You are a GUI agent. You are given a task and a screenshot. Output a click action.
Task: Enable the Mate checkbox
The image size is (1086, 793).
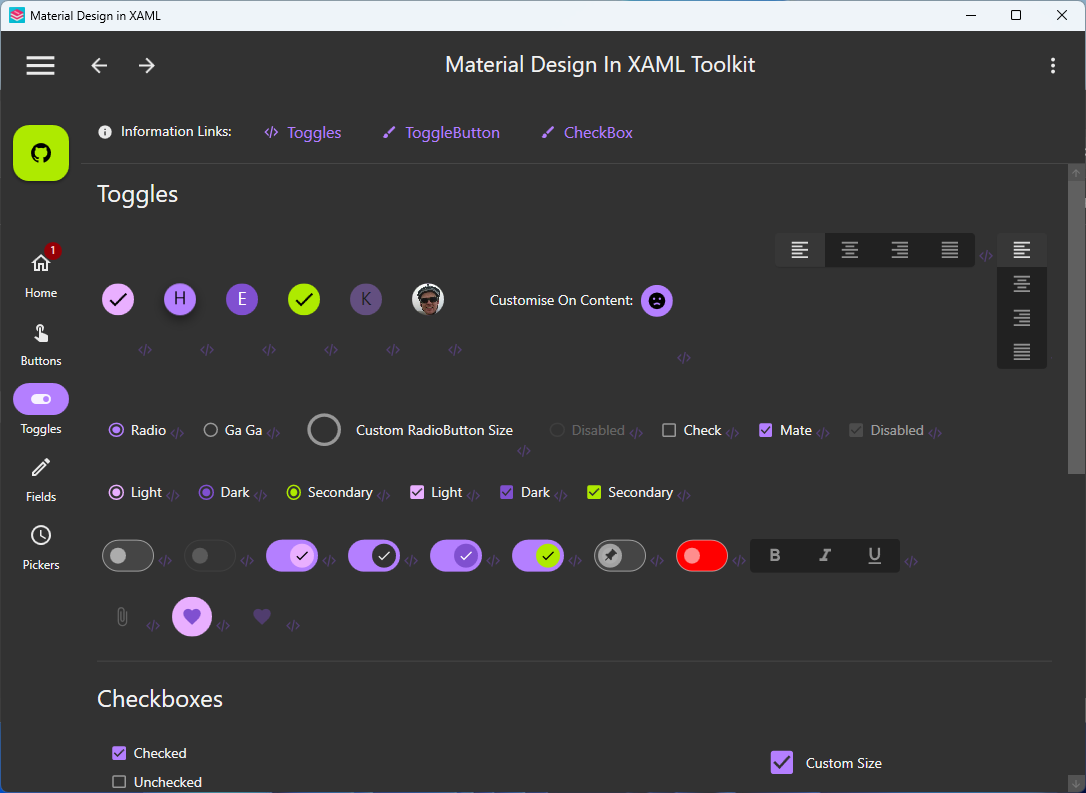tap(765, 430)
